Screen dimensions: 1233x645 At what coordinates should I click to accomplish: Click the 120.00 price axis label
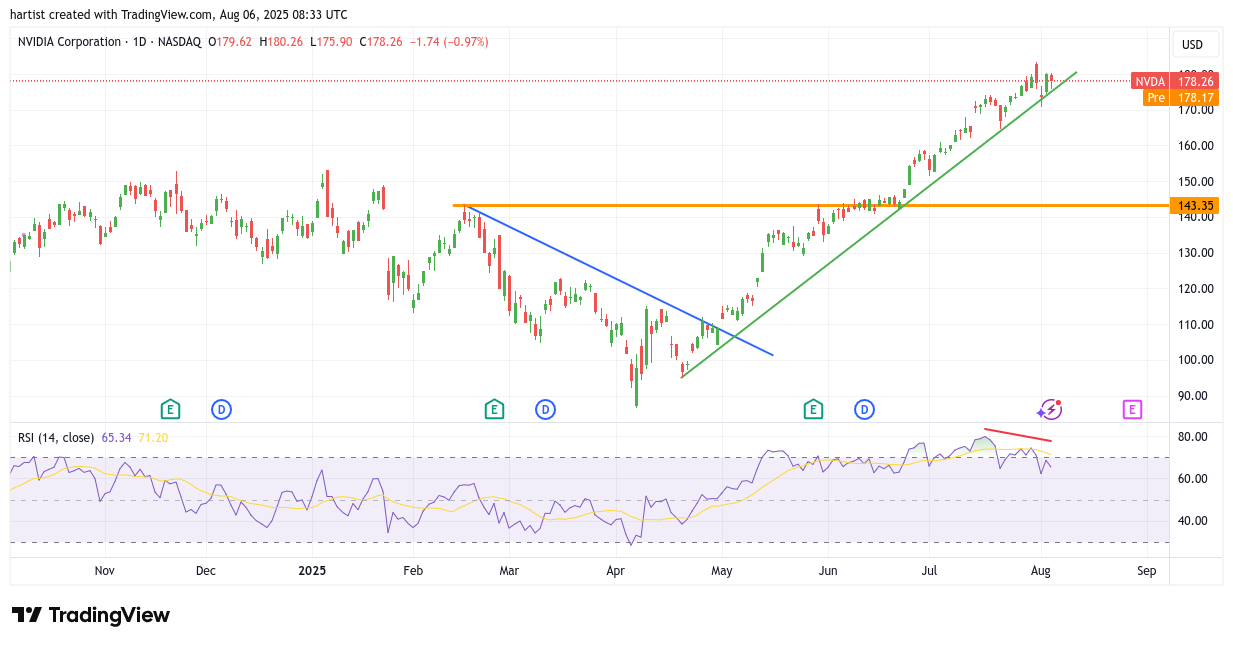pos(1196,289)
